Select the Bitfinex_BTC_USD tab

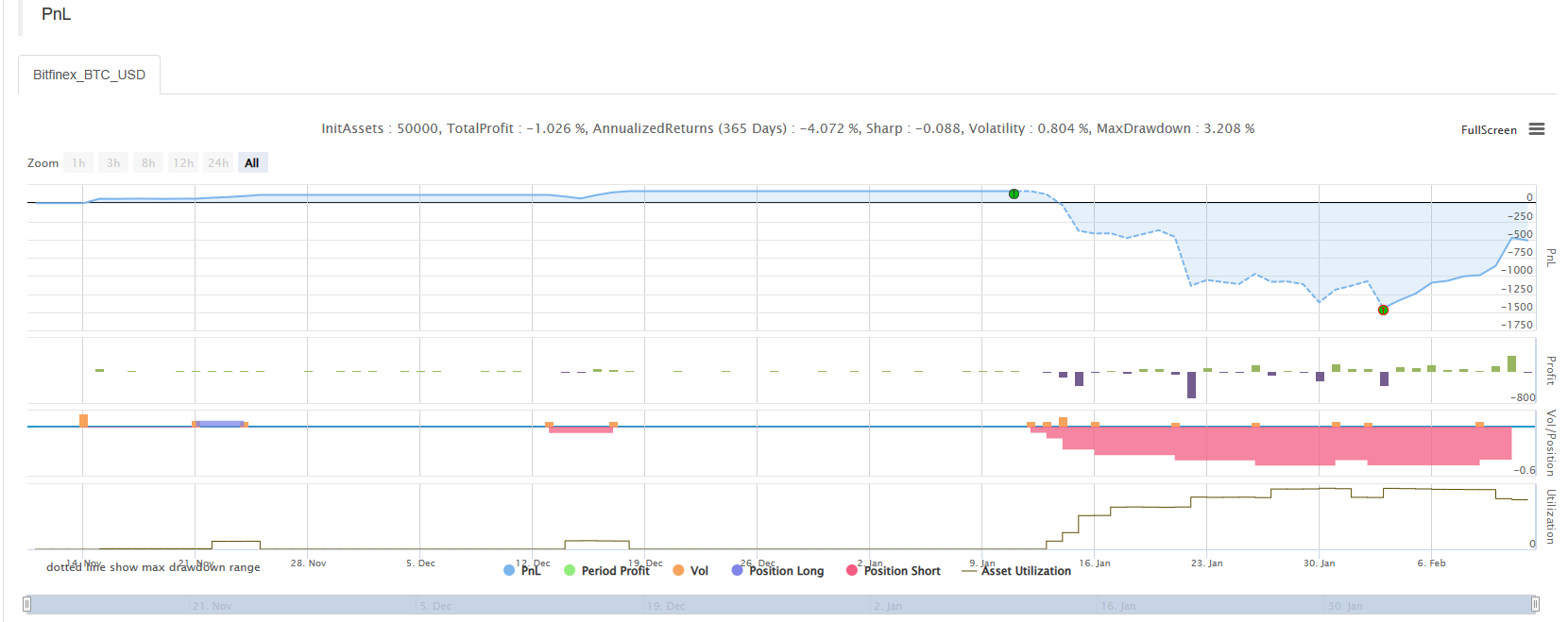(89, 75)
